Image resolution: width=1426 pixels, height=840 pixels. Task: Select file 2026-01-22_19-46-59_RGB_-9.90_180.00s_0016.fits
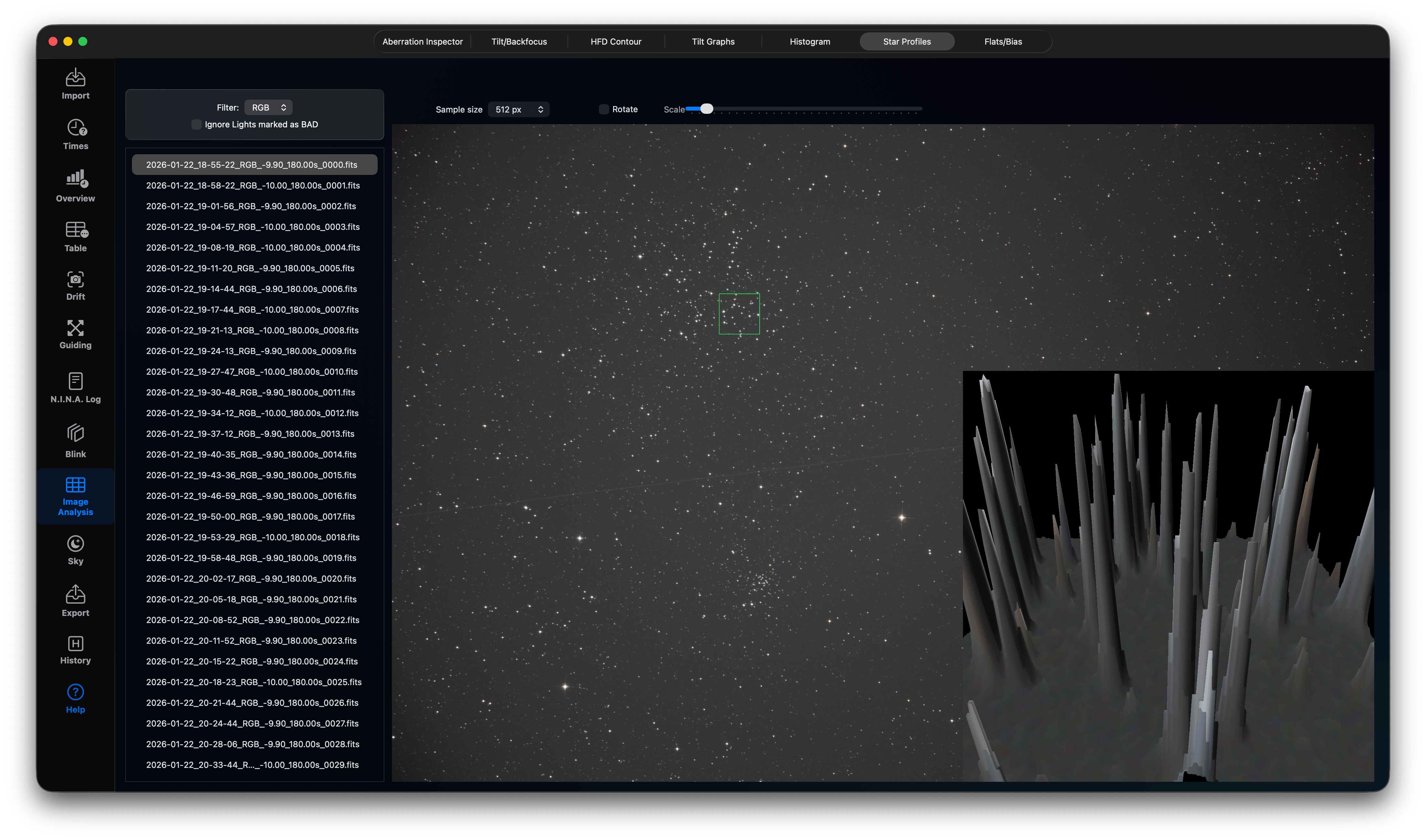click(254, 496)
